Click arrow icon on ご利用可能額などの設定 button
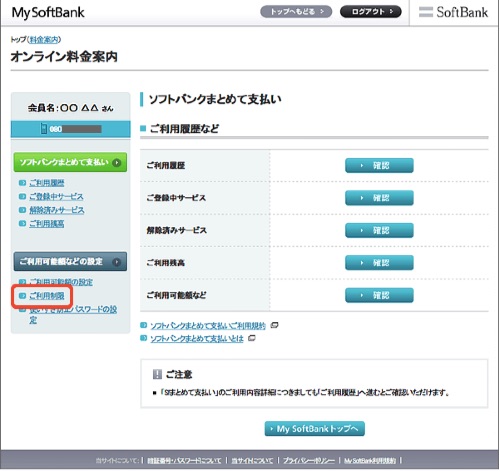Screen dimensions: 500x471 coord(117,262)
